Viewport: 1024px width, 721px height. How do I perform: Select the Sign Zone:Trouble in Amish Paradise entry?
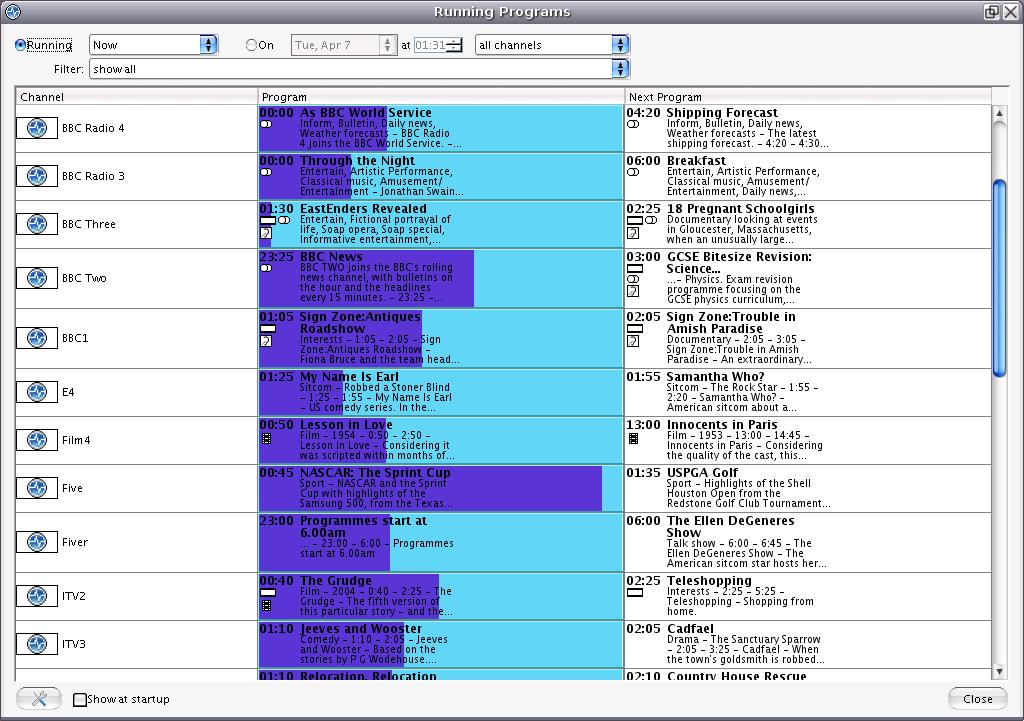click(808, 338)
